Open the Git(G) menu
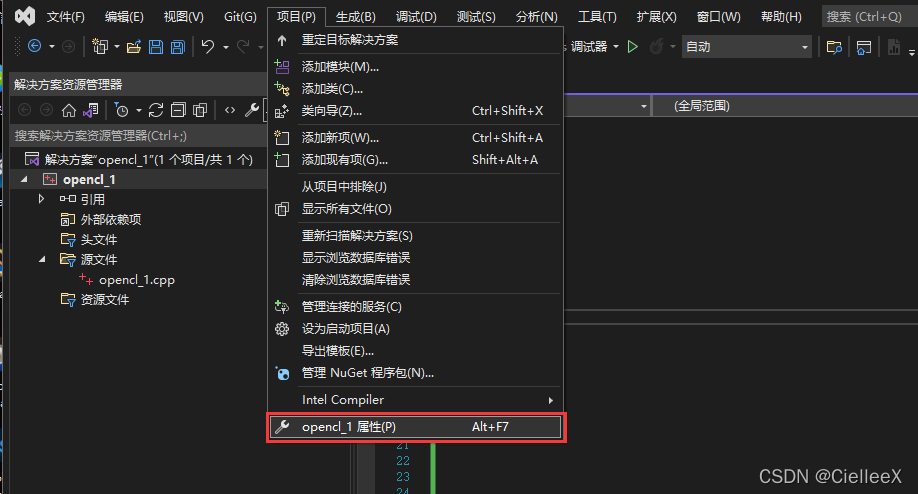The height and width of the screenshot is (494, 918). pyautogui.click(x=240, y=17)
